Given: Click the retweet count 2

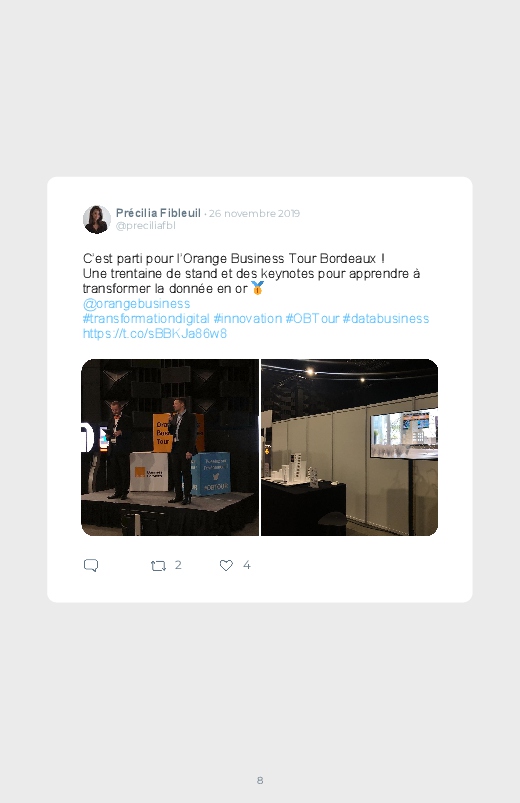Looking at the screenshot, I should [178, 565].
